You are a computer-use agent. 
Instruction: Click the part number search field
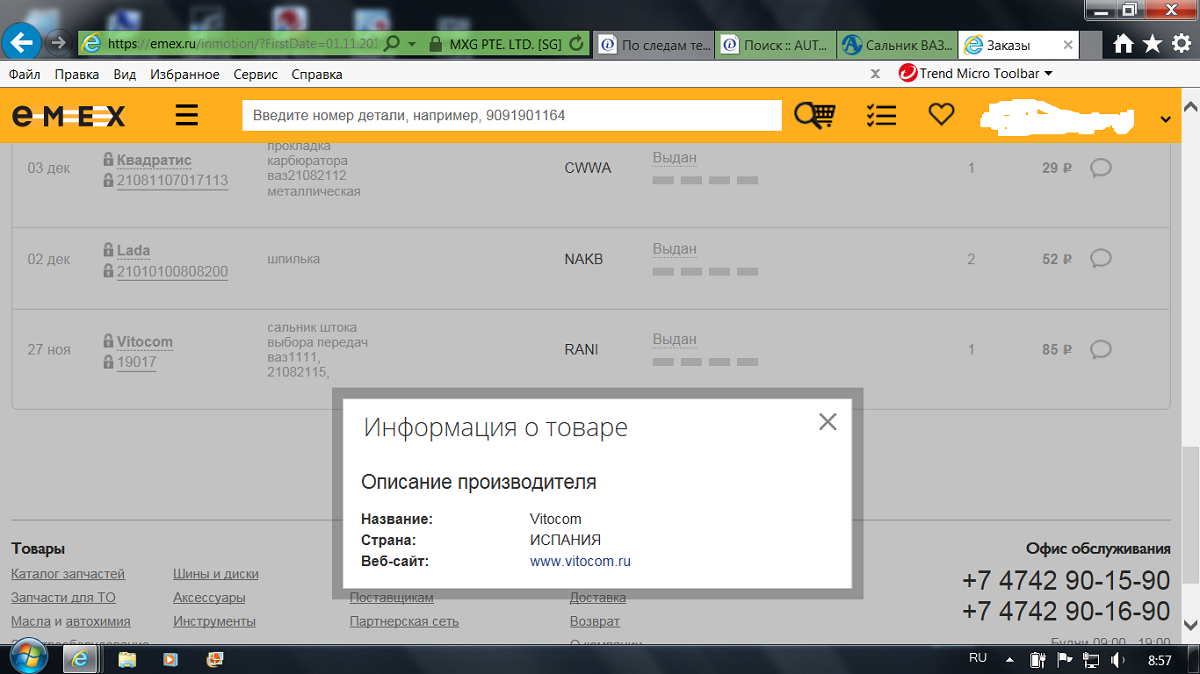(511, 116)
